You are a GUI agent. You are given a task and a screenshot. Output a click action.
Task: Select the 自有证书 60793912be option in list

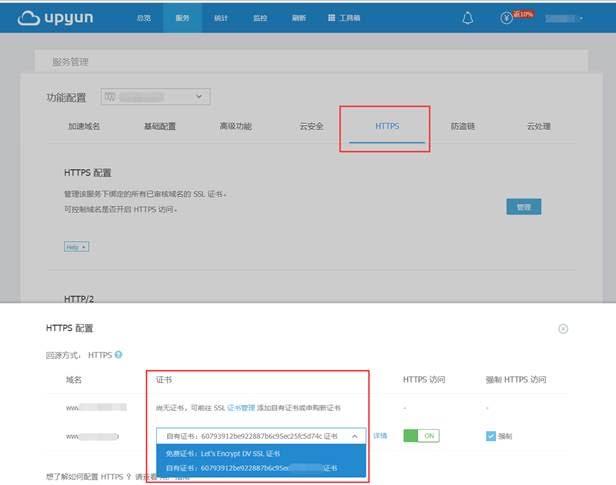[261, 468]
